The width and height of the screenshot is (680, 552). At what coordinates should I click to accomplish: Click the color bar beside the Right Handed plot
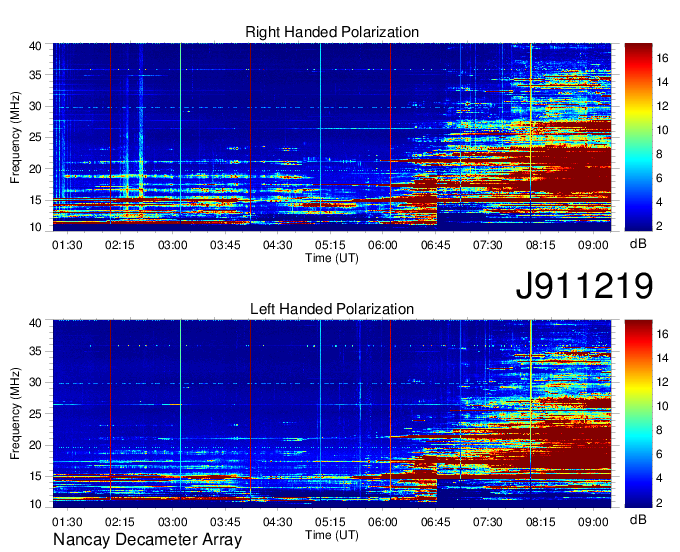click(x=638, y=137)
